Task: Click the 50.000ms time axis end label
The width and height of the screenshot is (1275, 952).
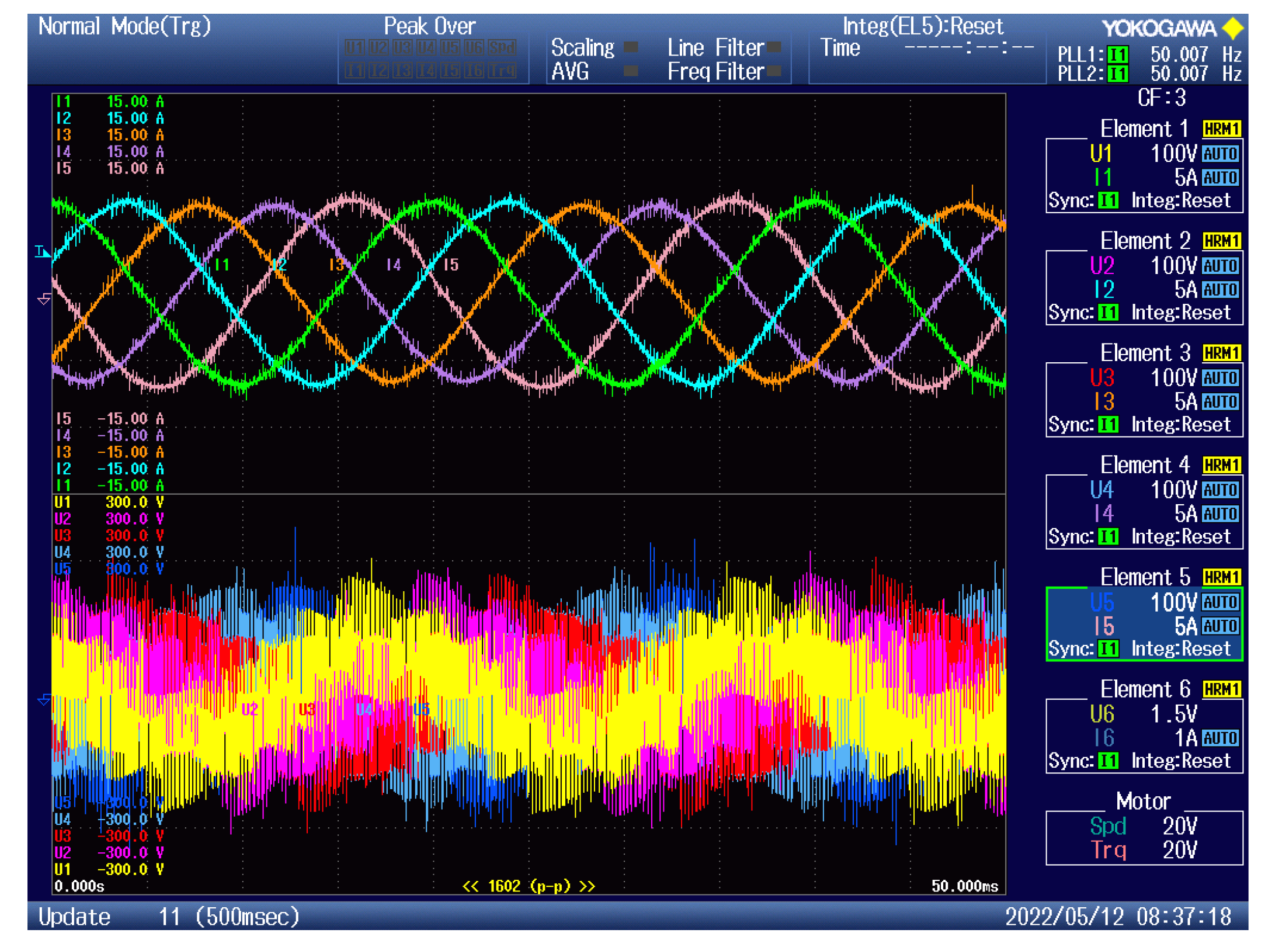Action: [964, 886]
